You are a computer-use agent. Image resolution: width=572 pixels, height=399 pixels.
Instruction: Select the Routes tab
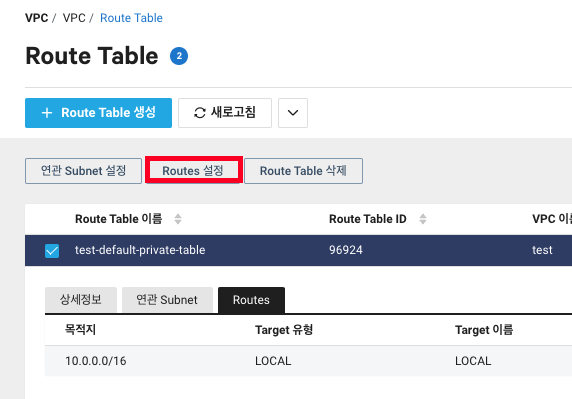251,300
